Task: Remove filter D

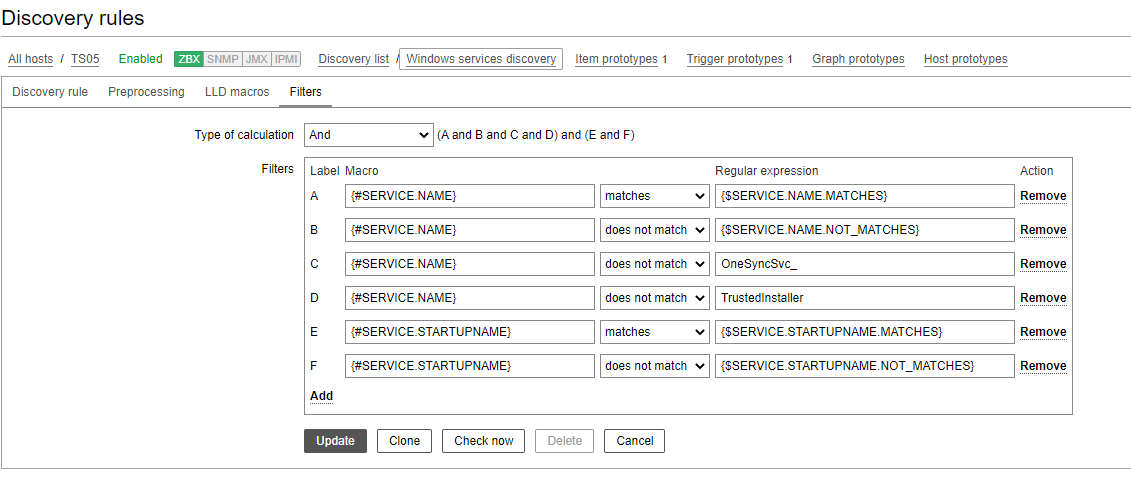Action: click(x=1043, y=298)
